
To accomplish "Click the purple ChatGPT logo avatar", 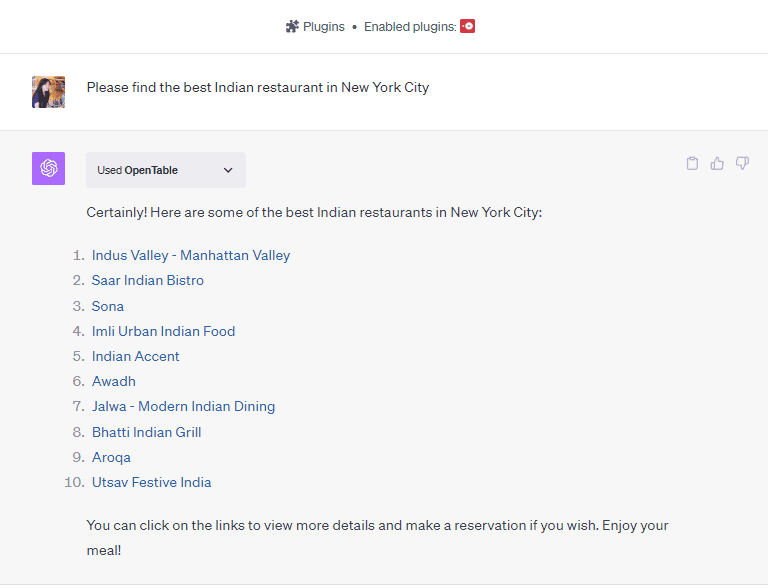I will pos(48,169).
